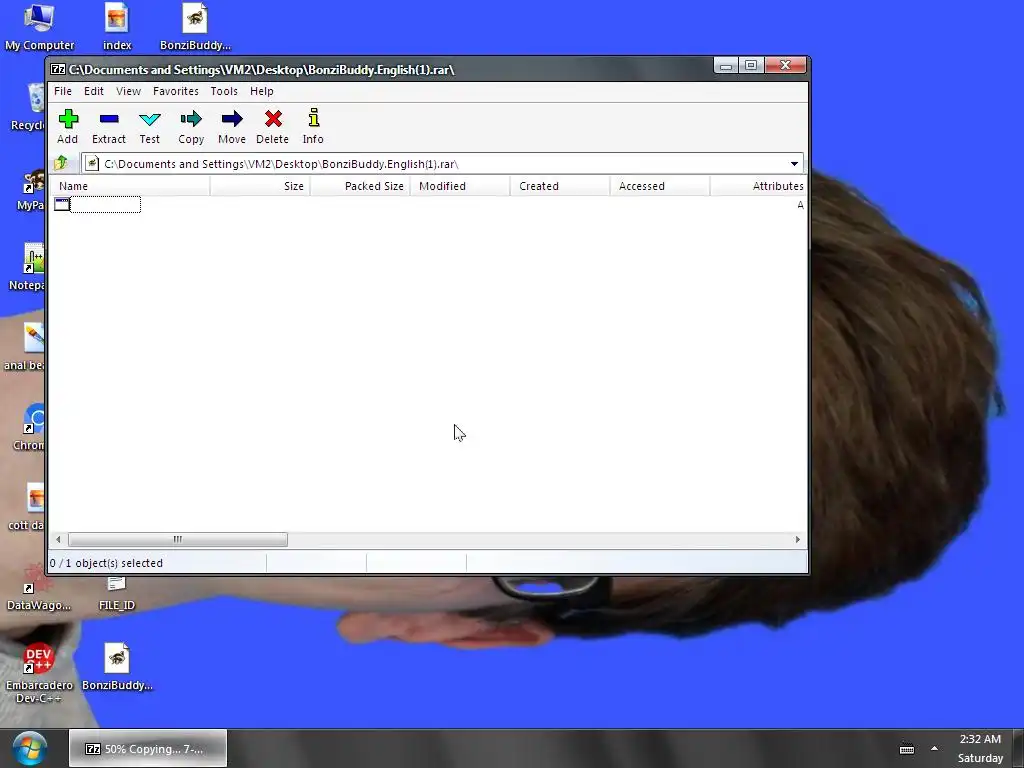
Task: Select the DataWago... desktop shortcut
Action: [38, 588]
